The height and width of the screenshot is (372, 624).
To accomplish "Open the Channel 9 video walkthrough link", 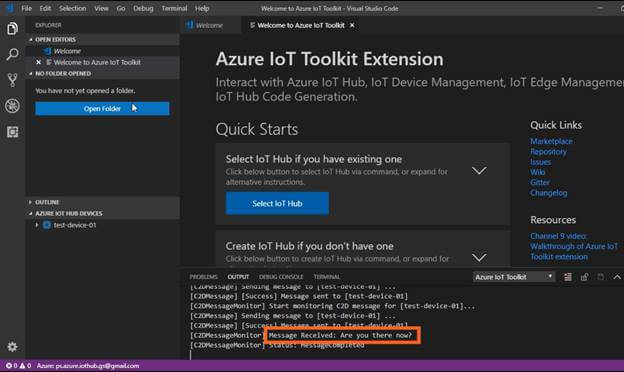I will [574, 246].
